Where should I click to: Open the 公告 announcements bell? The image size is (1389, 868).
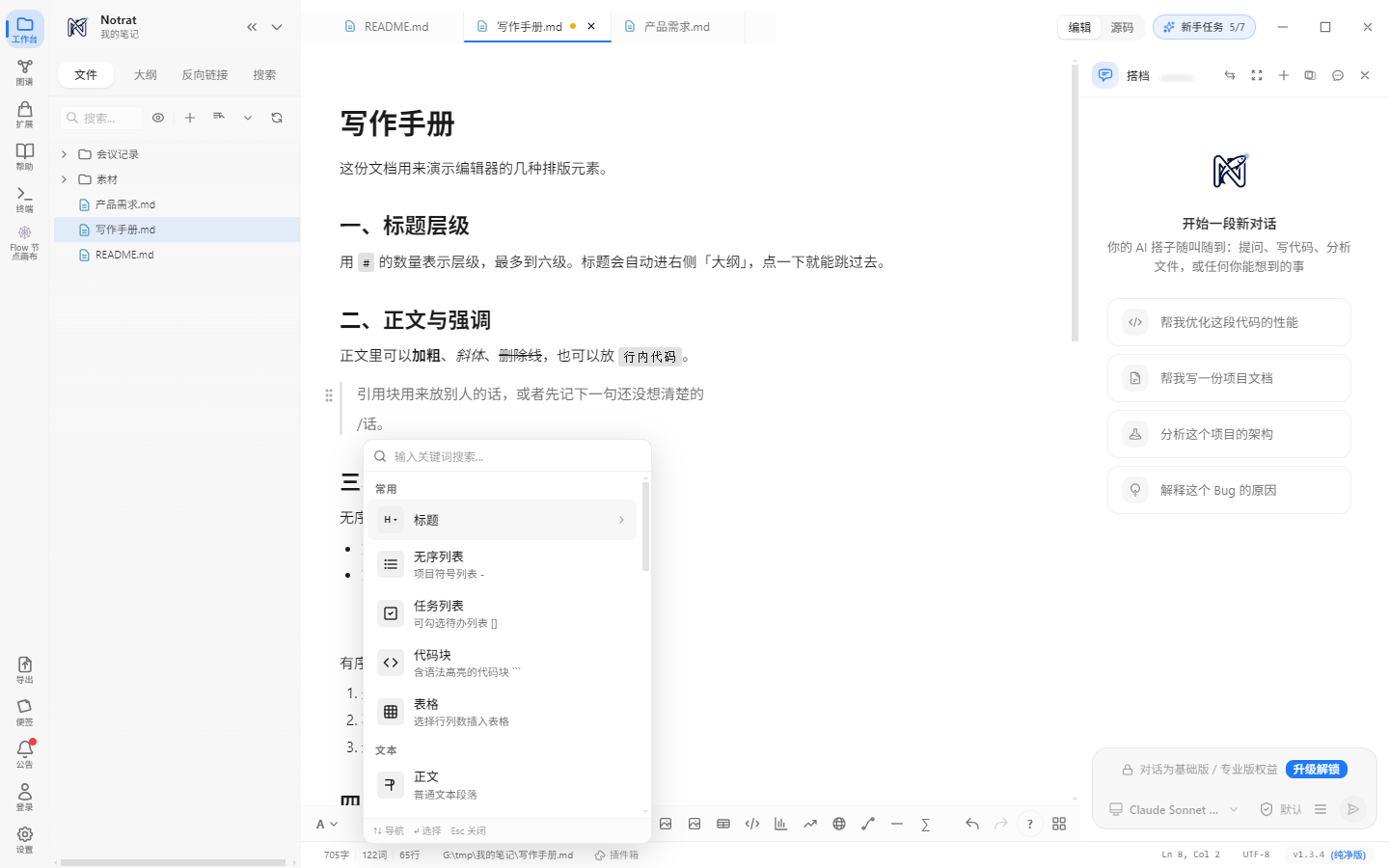tap(24, 755)
